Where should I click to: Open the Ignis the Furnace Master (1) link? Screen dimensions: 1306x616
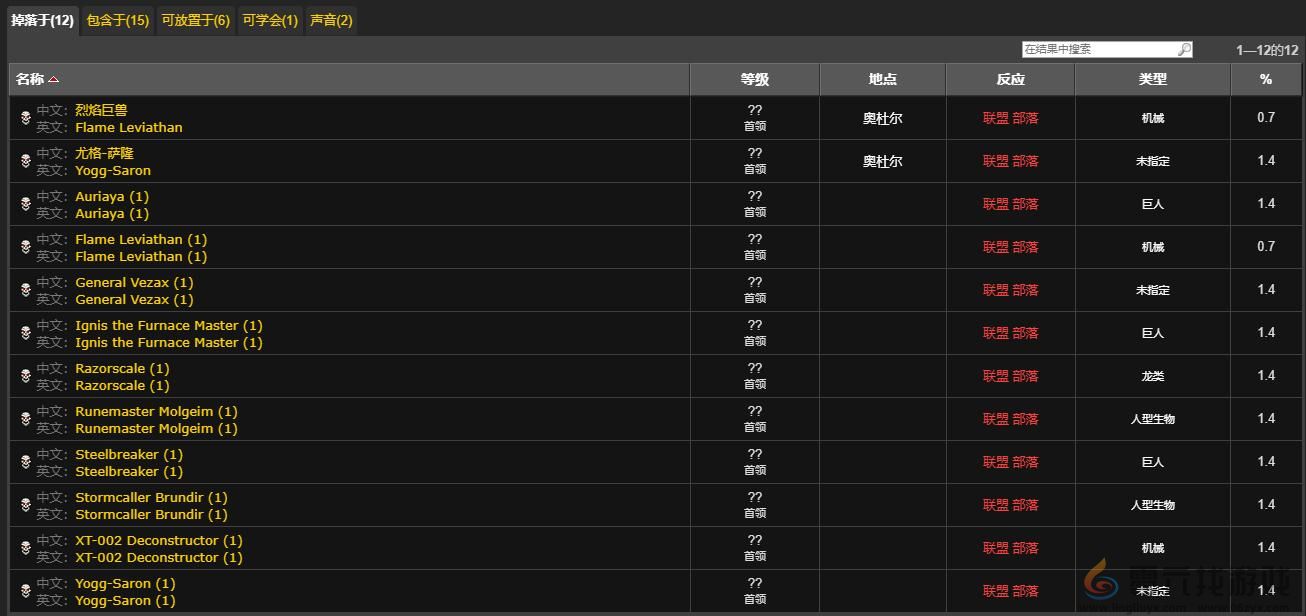click(x=168, y=325)
